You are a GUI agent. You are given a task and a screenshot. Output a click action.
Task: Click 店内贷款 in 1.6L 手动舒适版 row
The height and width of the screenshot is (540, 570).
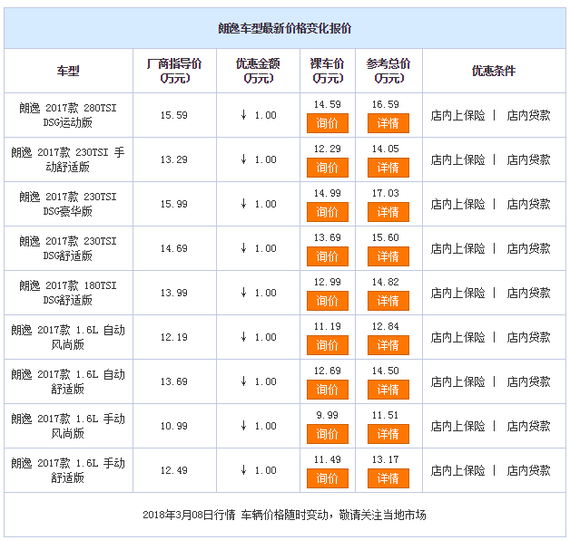[529, 470]
